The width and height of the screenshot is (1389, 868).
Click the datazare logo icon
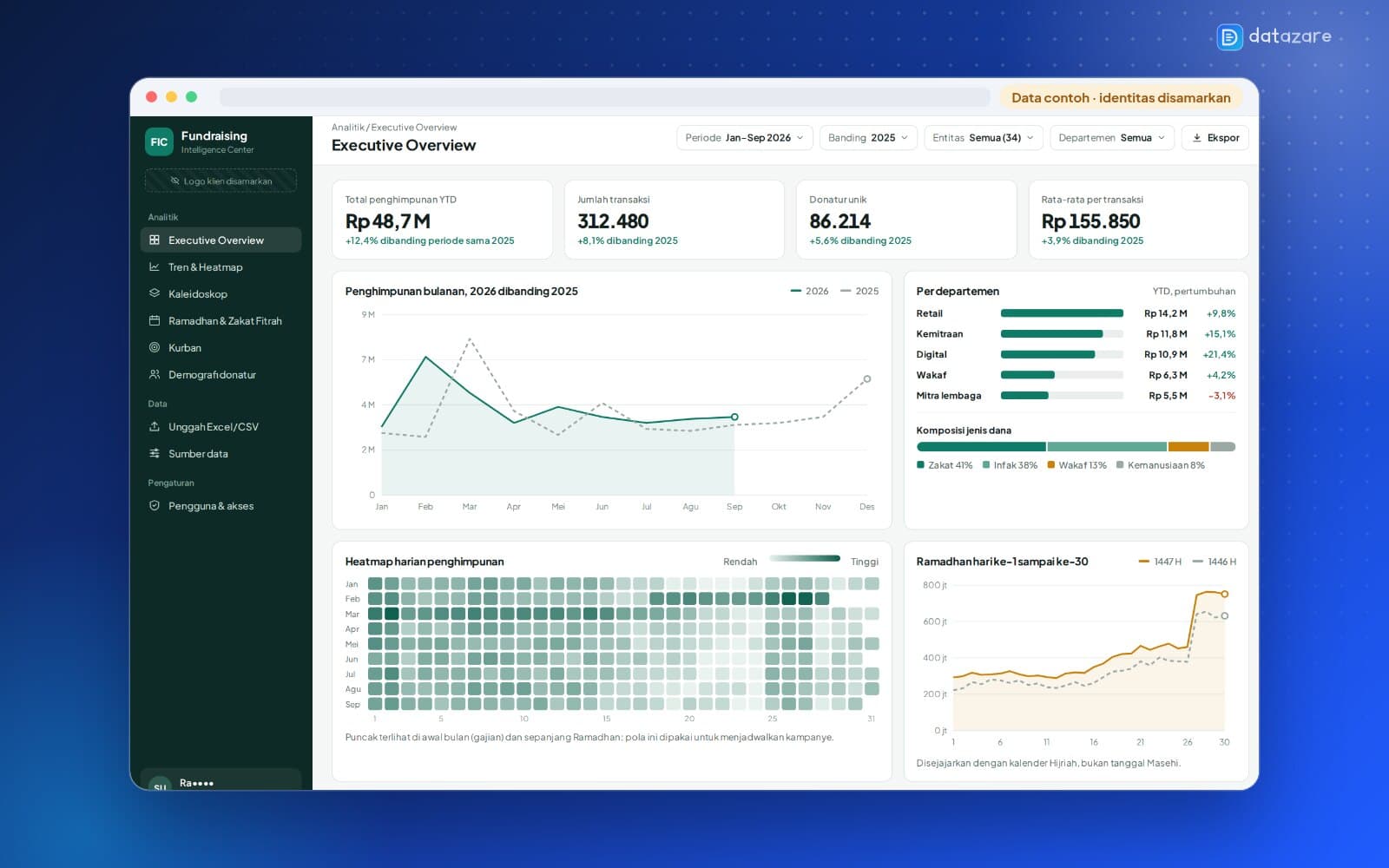tap(1229, 36)
